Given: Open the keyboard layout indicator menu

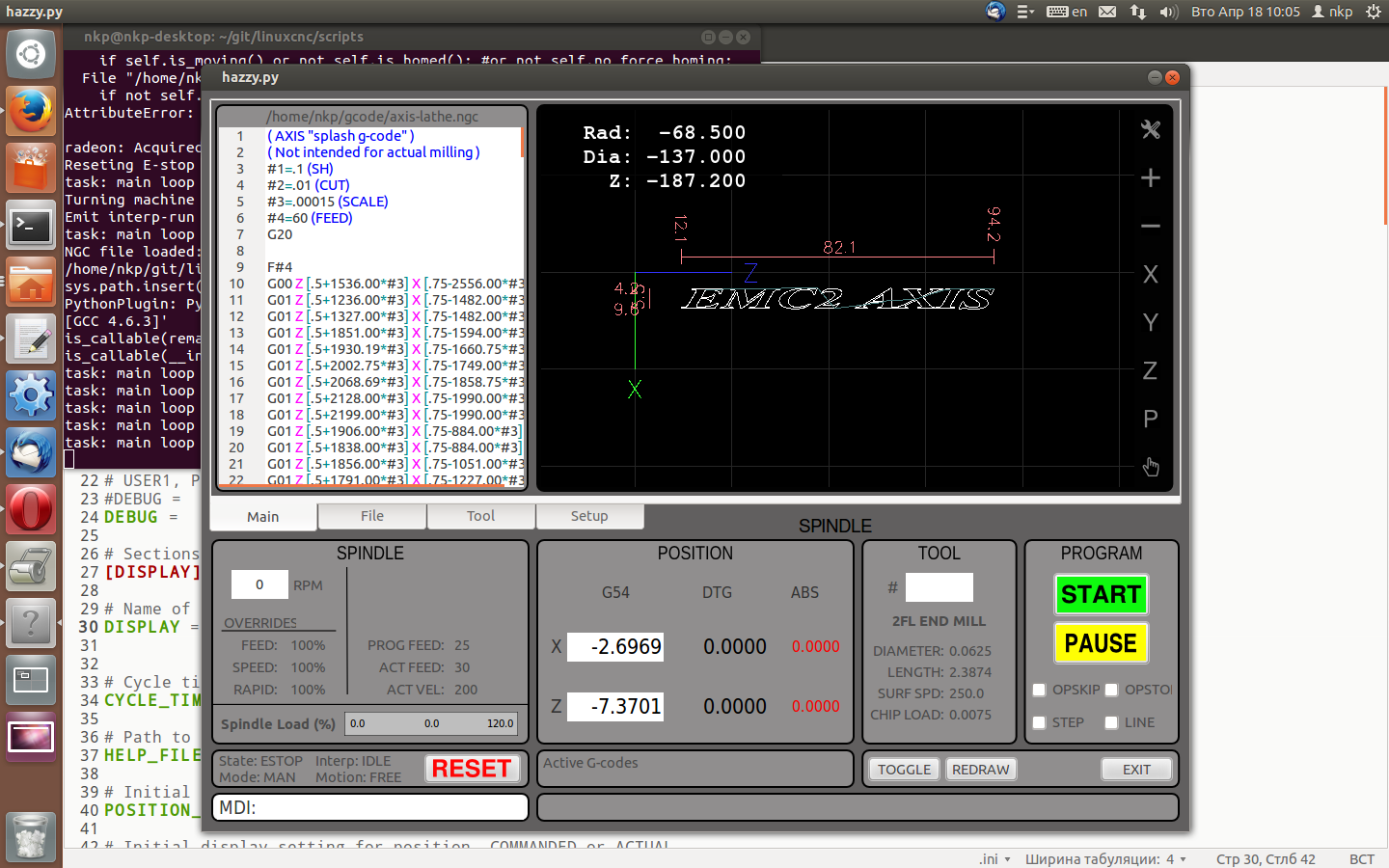Looking at the screenshot, I should pyautogui.click(x=1067, y=12).
